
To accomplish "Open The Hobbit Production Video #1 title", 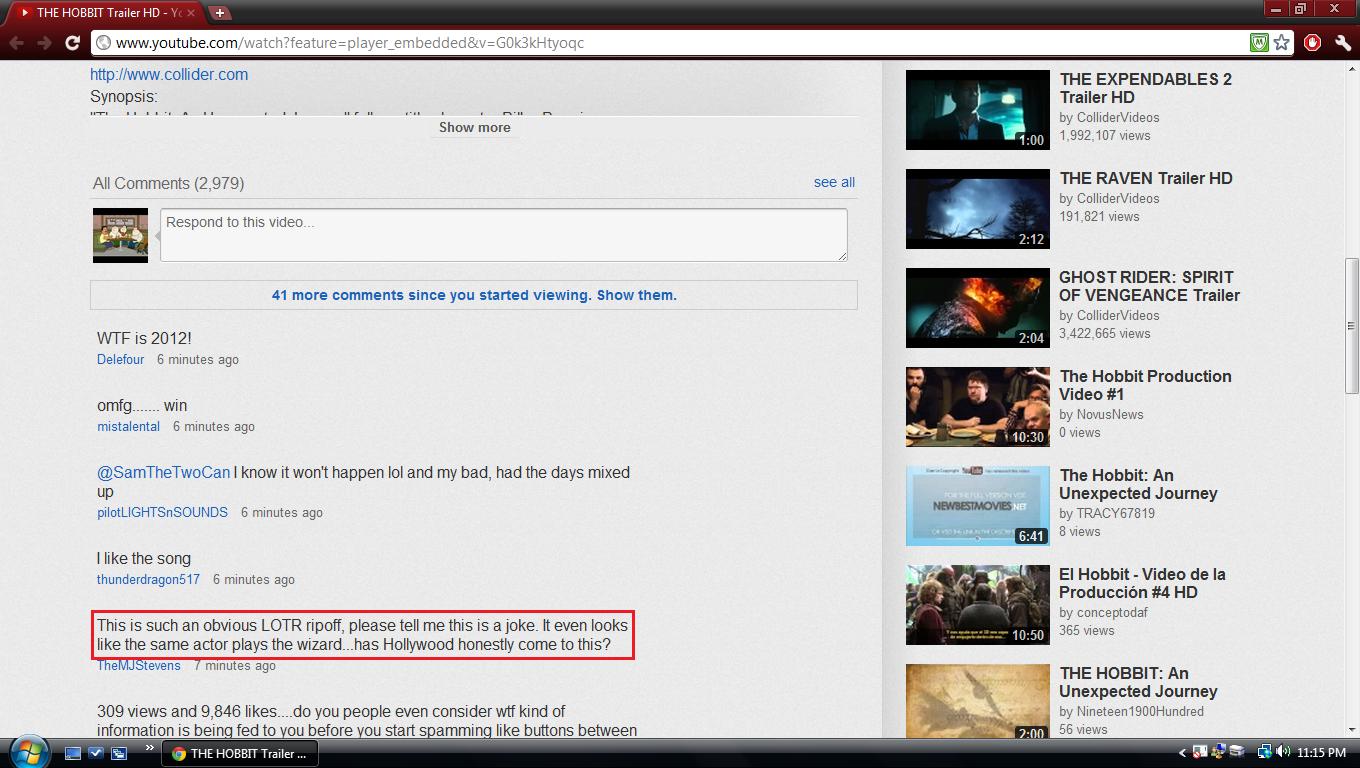I will click(x=1146, y=385).
